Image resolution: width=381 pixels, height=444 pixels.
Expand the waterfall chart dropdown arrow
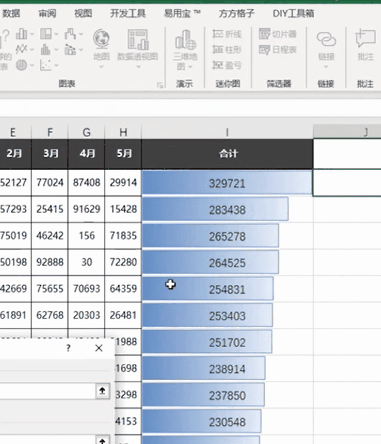(x=81, y=34)
